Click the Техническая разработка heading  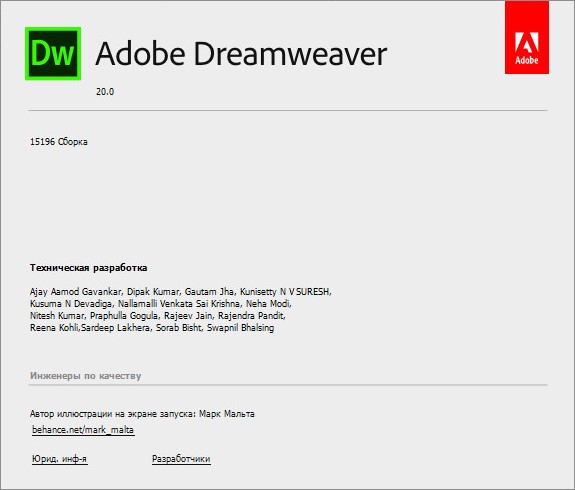coord(88,268)
